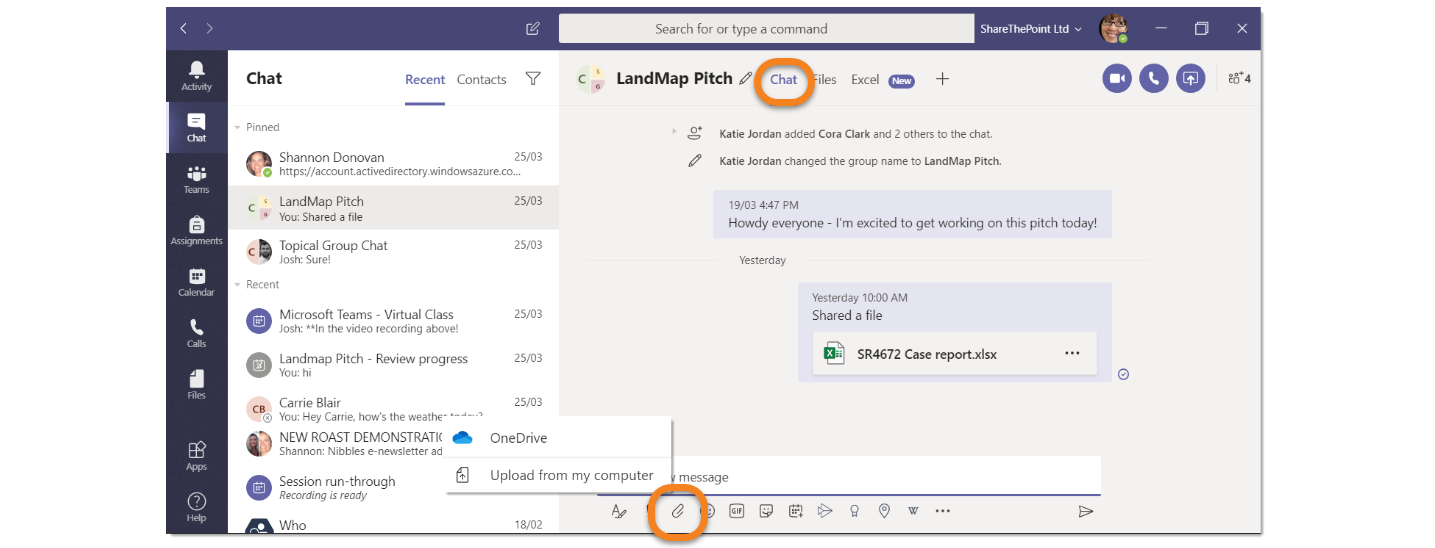Choose OneDrive from attach menu
Viewport: 1435px width, 548px height.
(x=559, y=438)
